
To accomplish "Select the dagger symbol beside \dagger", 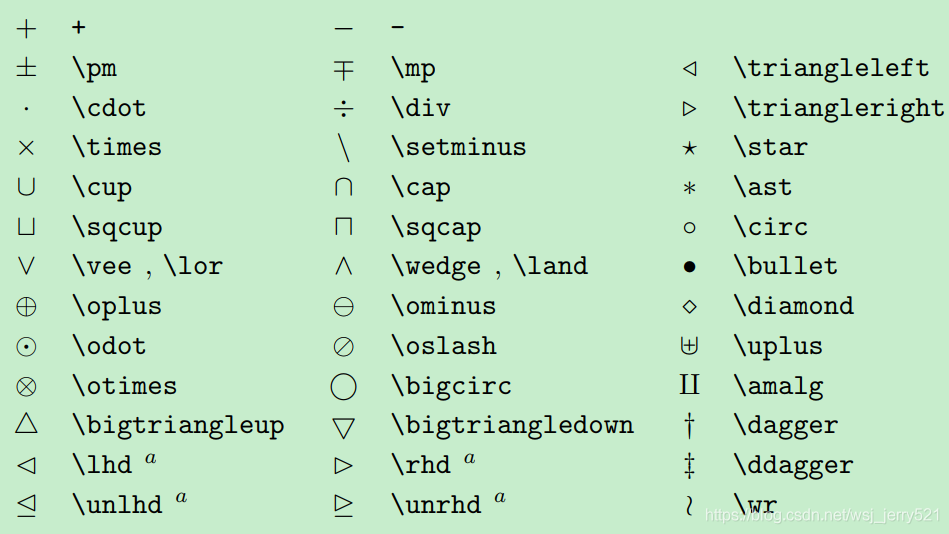I will click(689, 426).
